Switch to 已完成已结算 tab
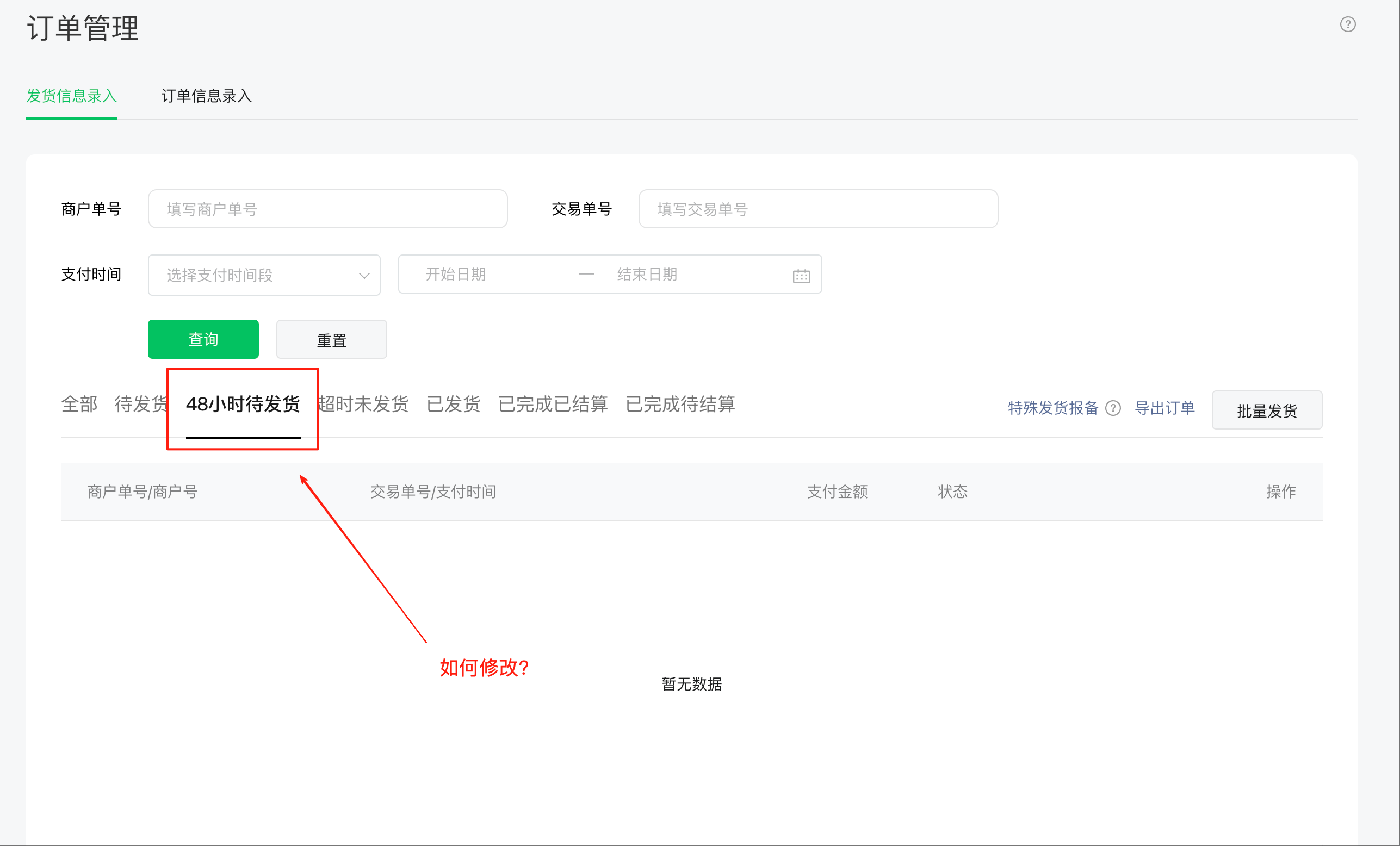This screenshot has width=1400, height=846. click(552, 405)
